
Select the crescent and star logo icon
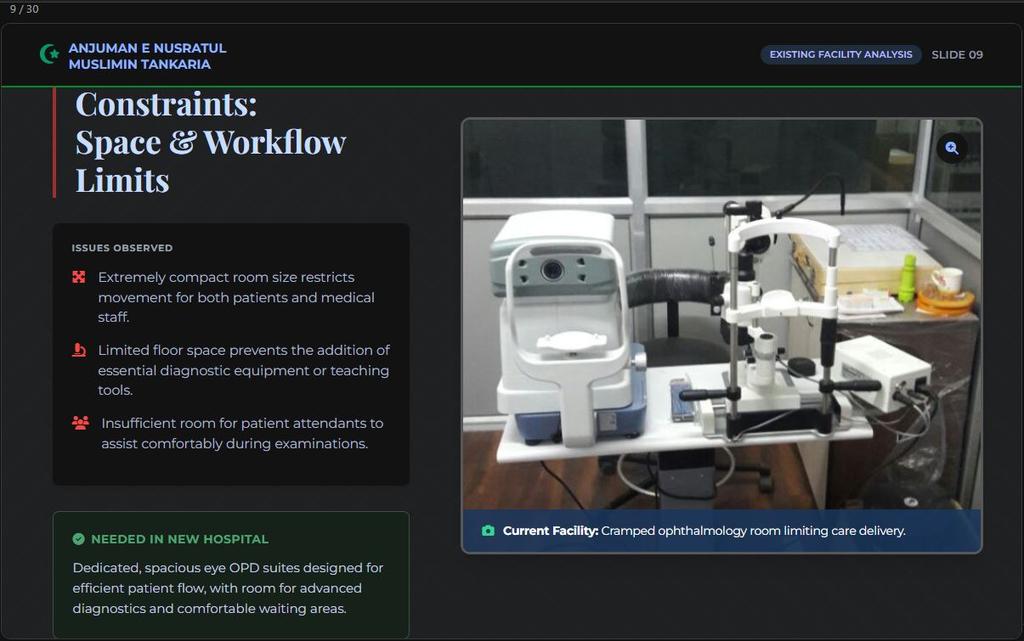pyautogui.click(x=48, y=54)
